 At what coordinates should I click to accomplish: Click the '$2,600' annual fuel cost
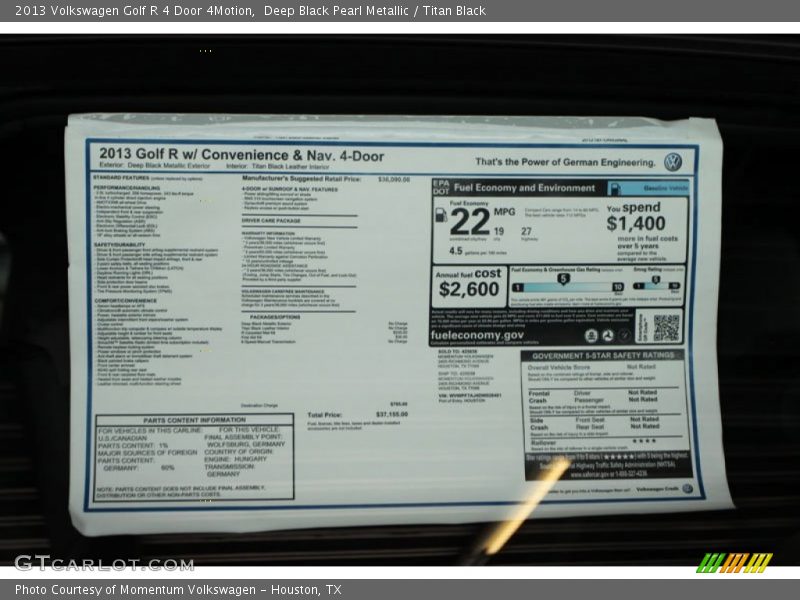pos(469,289)
